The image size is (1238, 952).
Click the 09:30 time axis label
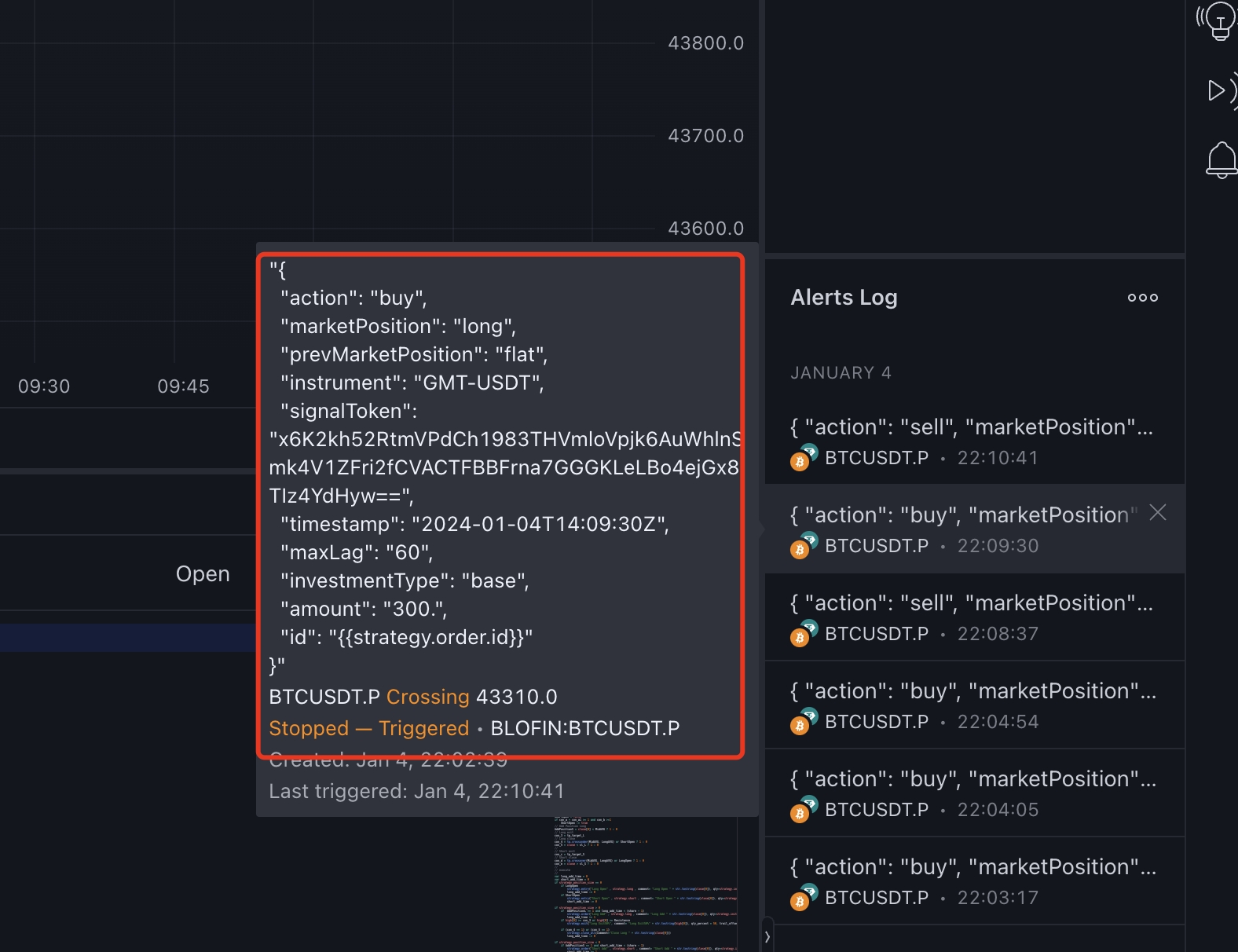pyautogui.click(x=44, y=386)
